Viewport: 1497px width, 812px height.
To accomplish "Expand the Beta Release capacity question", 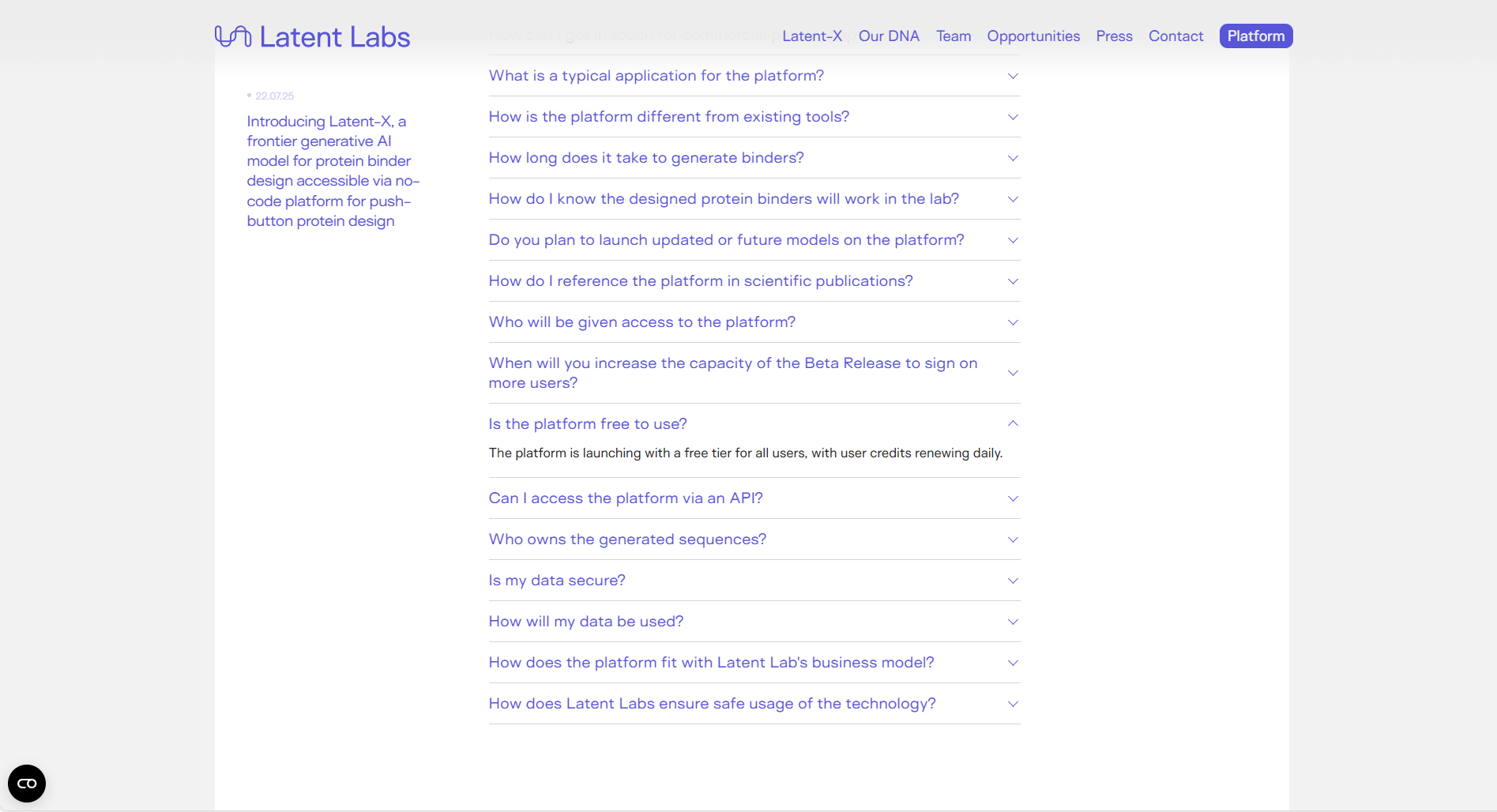I will (x=732, y=373).
